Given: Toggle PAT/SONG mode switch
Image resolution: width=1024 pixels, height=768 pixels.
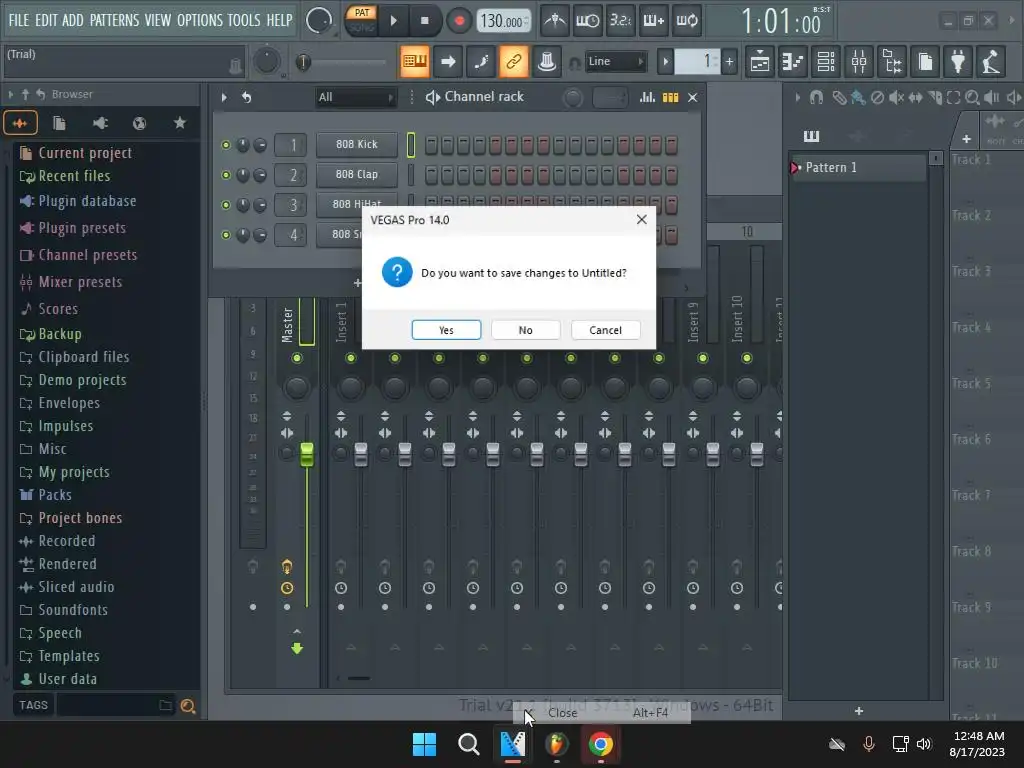Looking at the screenshot, I should point(361,21).
